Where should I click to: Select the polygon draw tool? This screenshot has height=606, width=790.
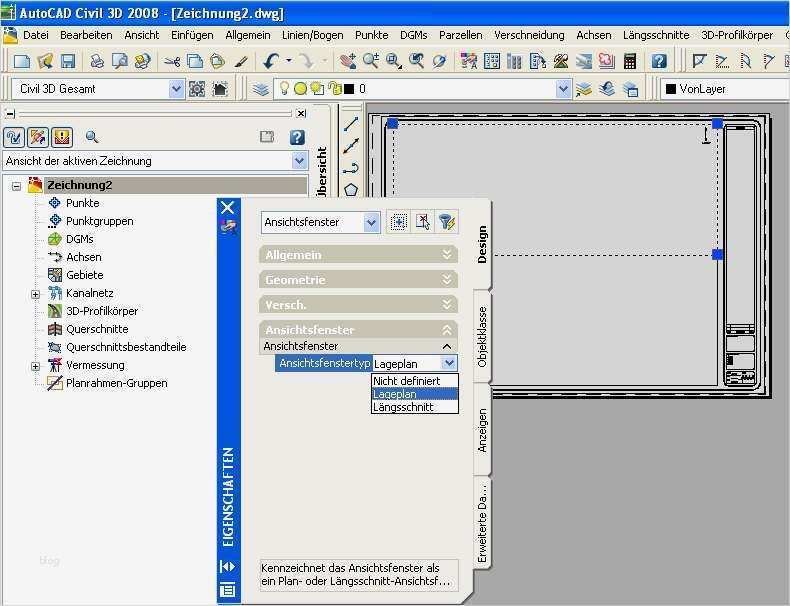351,189
